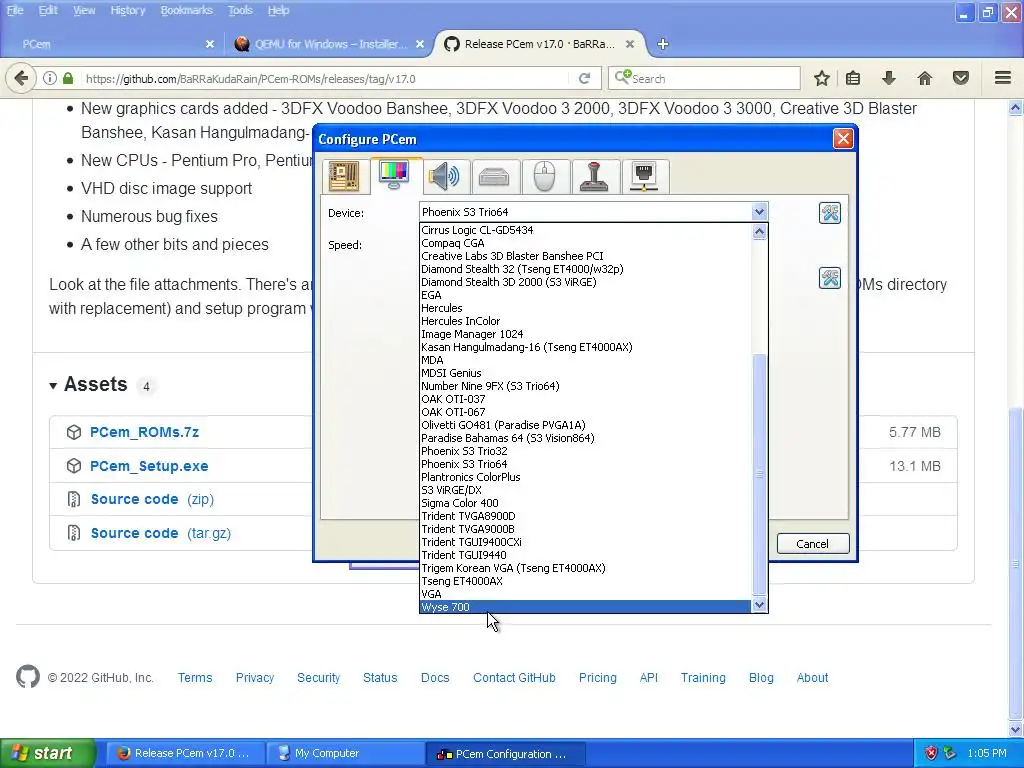Open the Drives tab icon
1024x768 pixels.
494,176
